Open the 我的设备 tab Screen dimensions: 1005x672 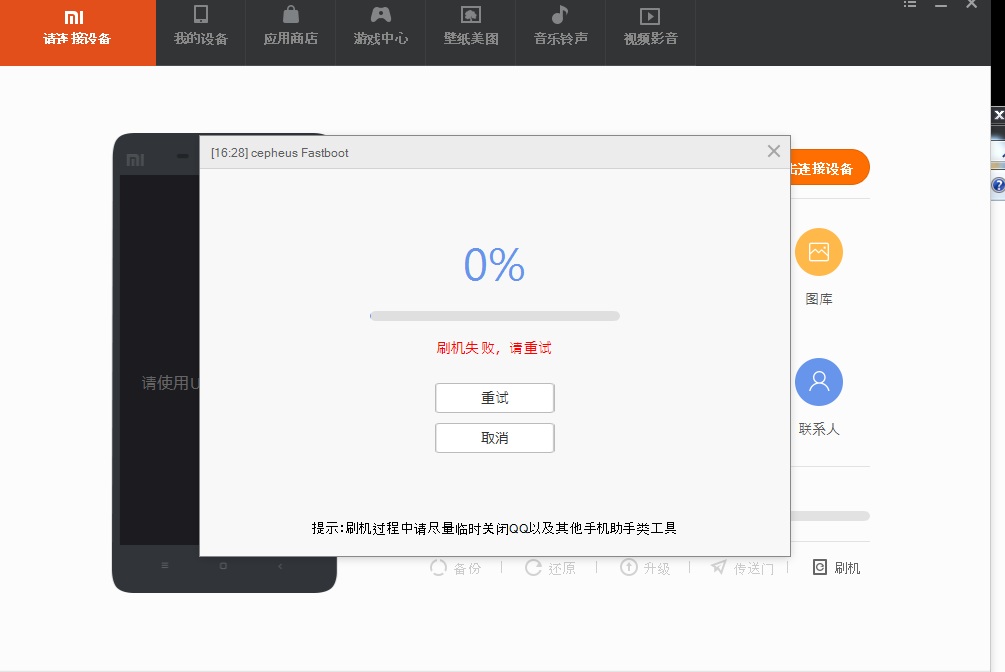201,27
